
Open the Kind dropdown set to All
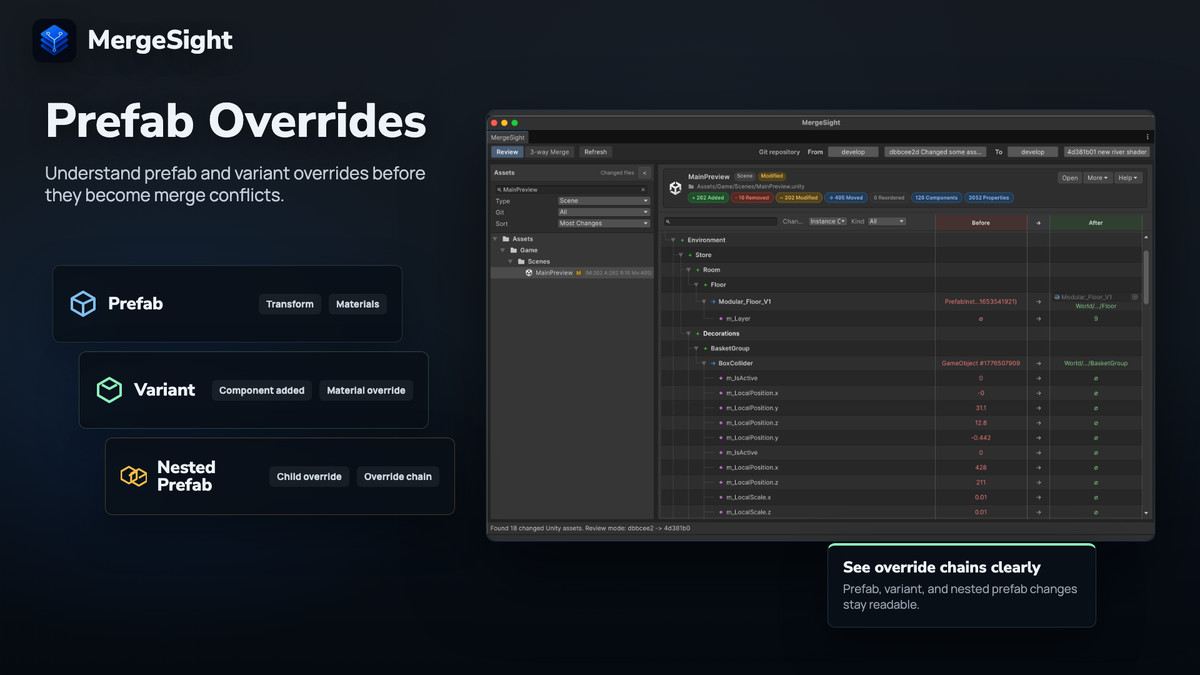tap(886, 221)
